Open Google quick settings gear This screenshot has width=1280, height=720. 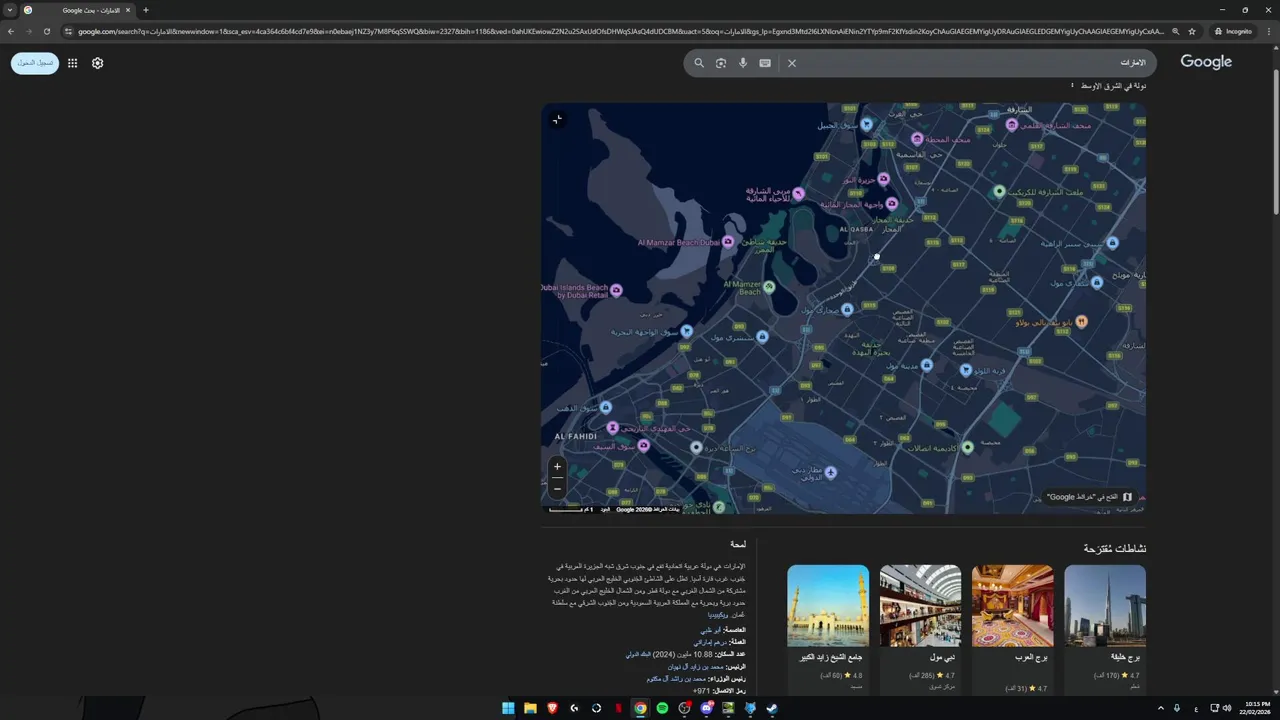97,63
